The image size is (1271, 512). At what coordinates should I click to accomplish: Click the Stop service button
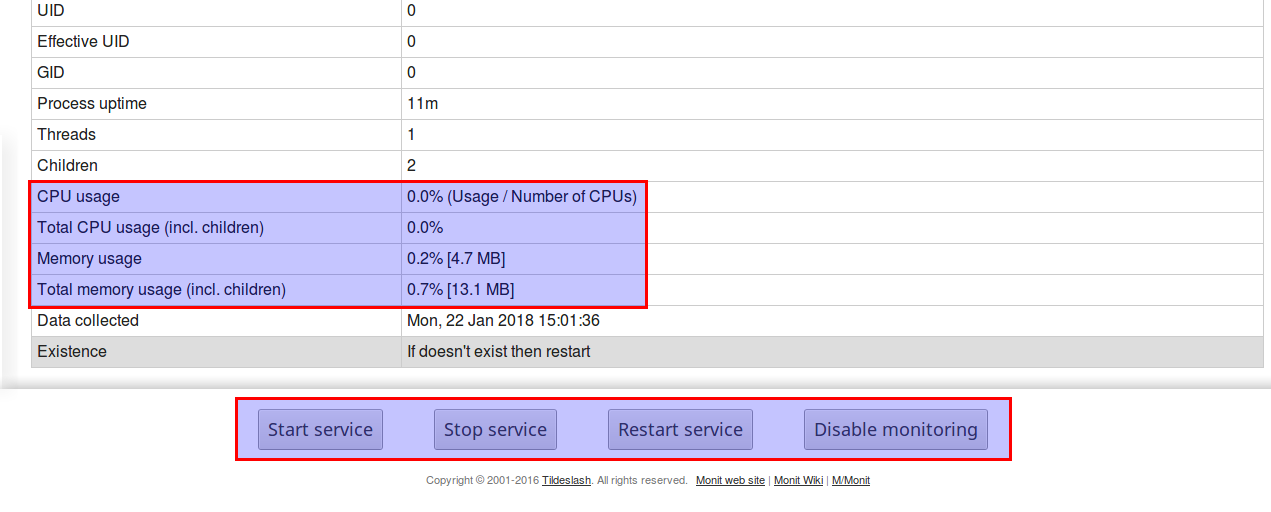(495, 429)
